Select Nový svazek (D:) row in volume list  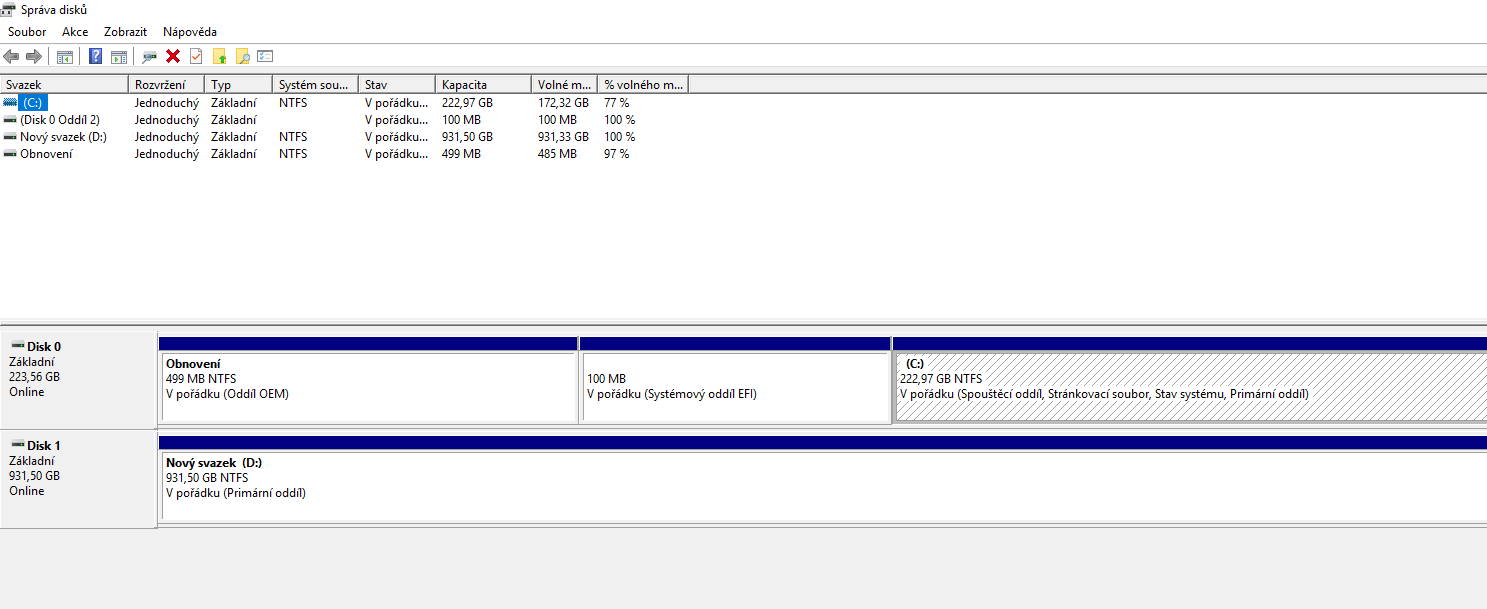(63, 137)
